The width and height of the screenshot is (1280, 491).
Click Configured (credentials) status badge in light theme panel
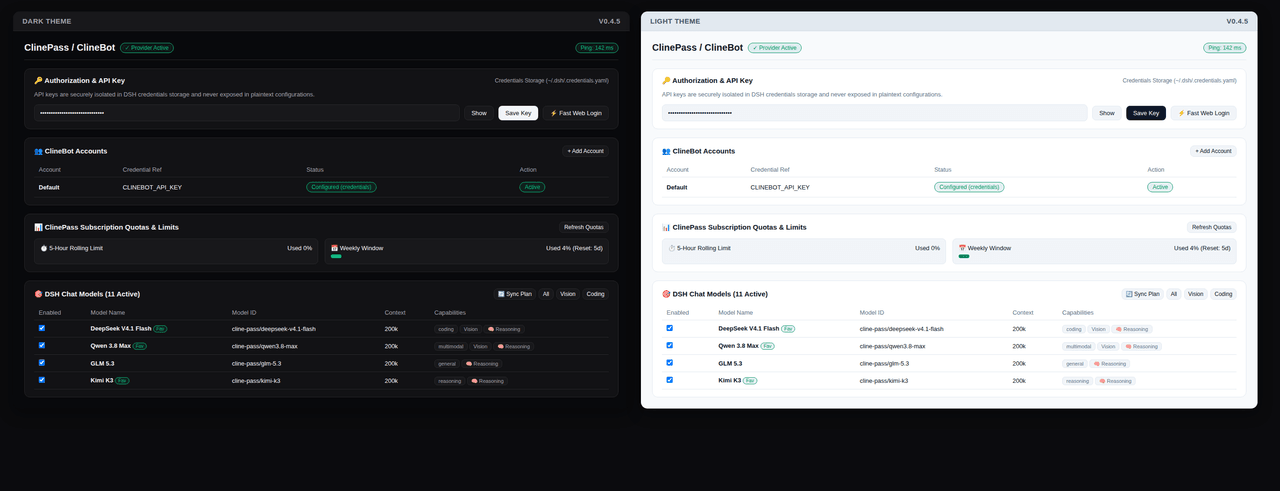(x=969, y=187)
